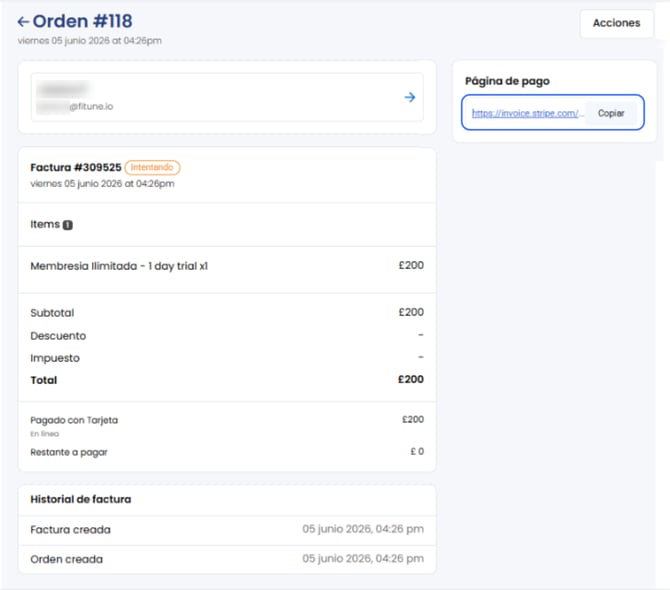Click the Página de pago heading
The width and height of the screenshot is (670, 590).
click(507, 81)
